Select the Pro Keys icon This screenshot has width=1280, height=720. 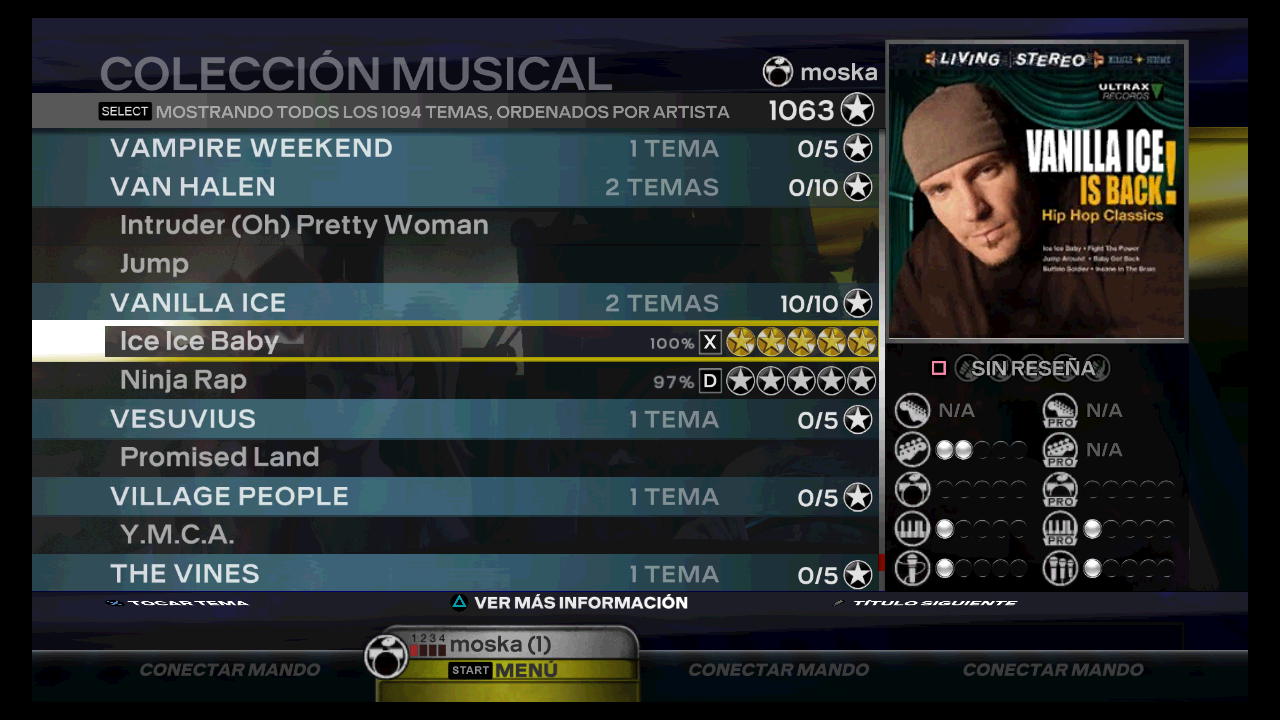pyautogui.click(x=1060, y=529)
